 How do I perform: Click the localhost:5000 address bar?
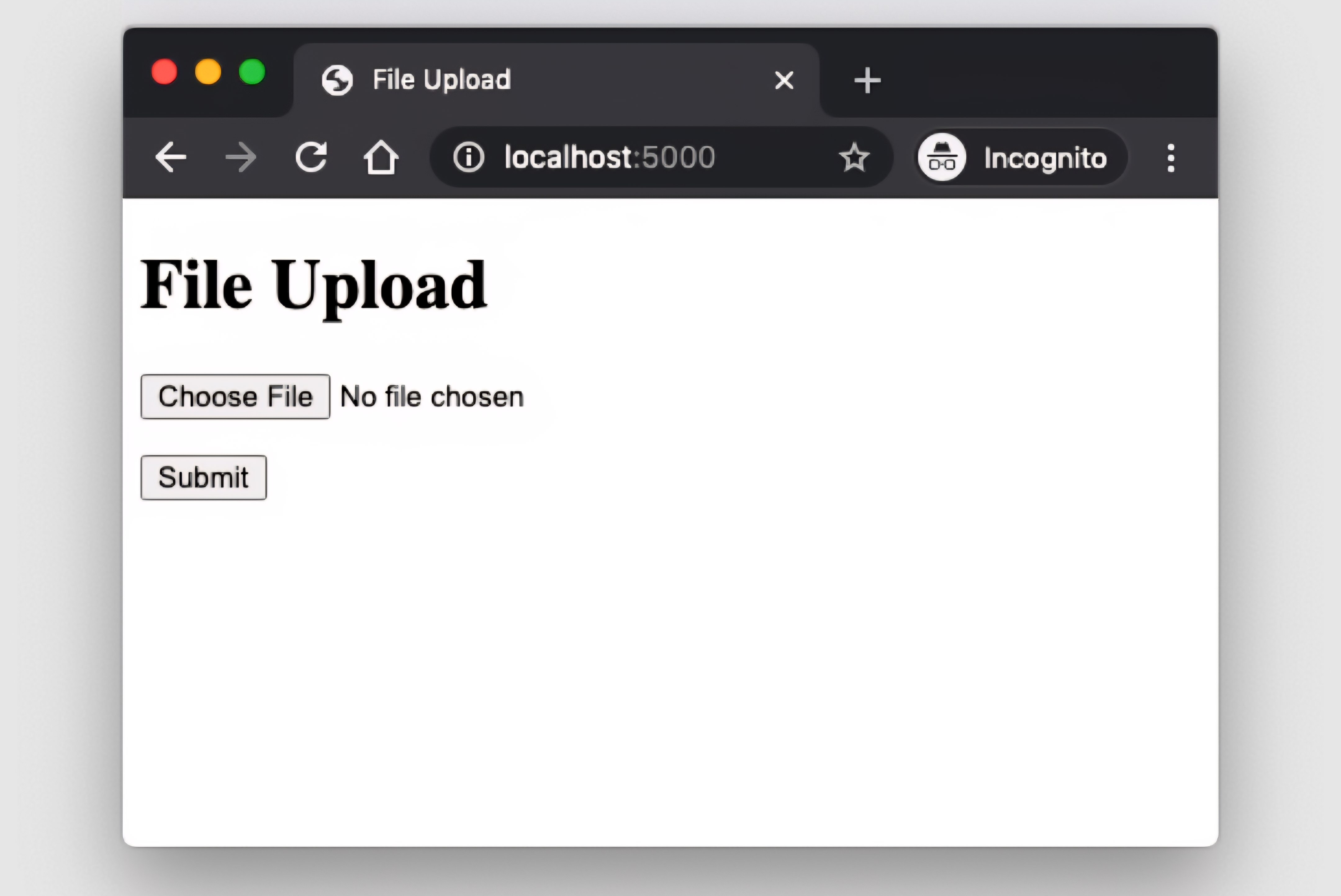tap(661, 157)
